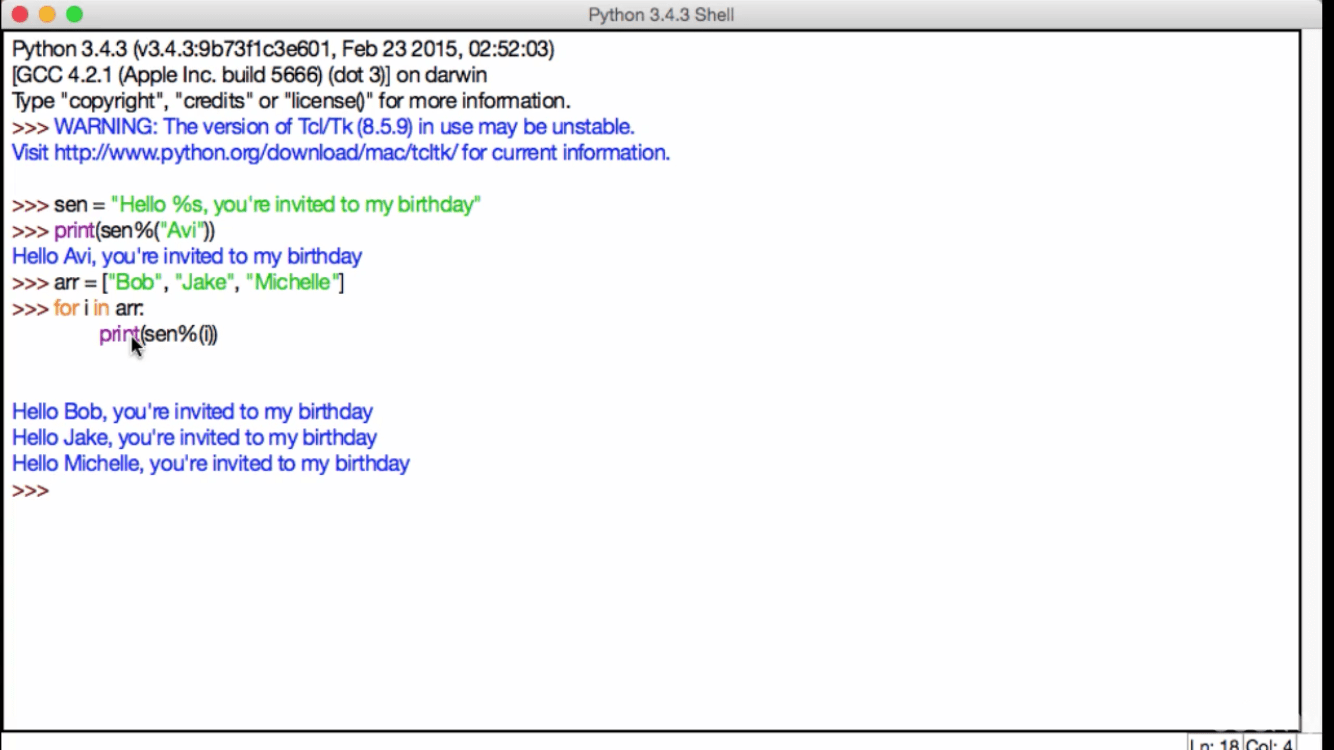This screenshot has width=1334, height=750.
Task: Click the output line greeting Michelle
Action: click(210, 463)
